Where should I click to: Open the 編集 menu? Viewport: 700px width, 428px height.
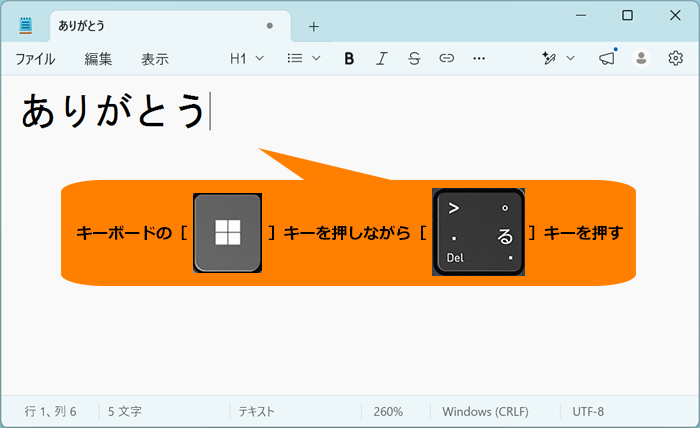tap(98, 59)
